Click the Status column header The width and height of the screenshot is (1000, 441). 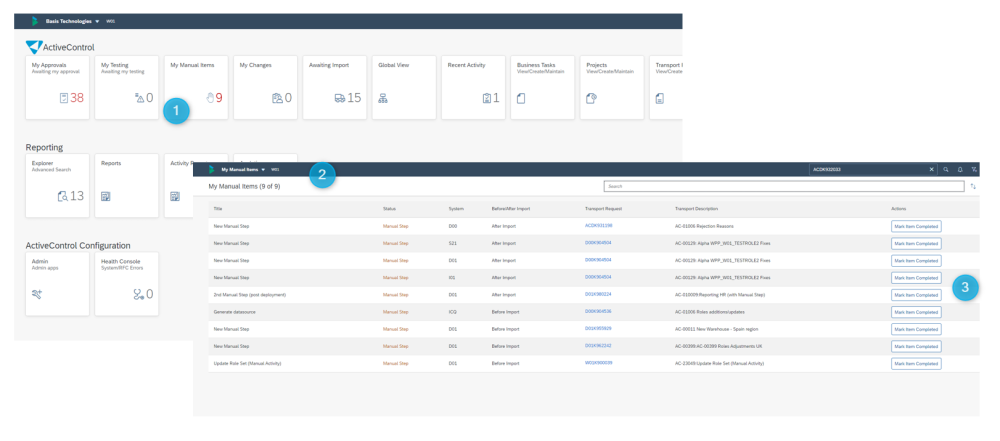[389, 209]
